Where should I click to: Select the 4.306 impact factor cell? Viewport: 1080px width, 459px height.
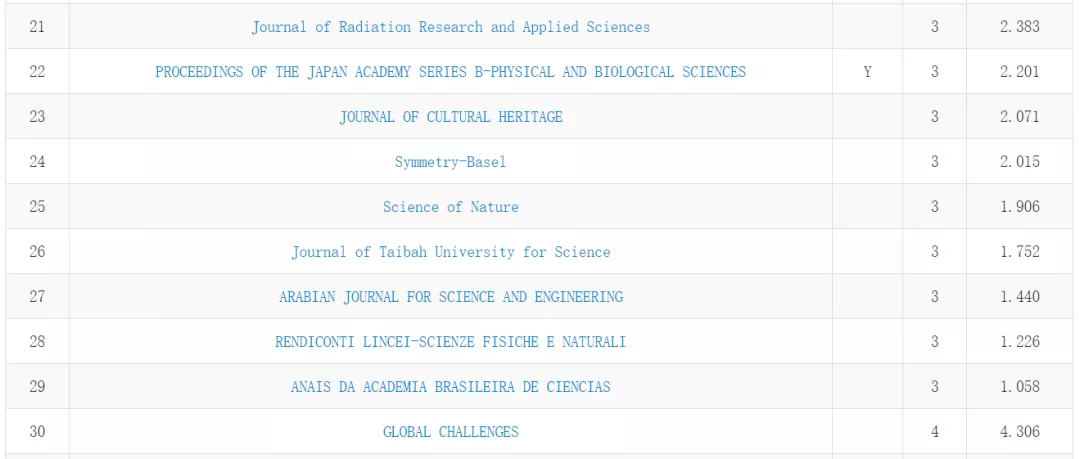coord(1019,432)
